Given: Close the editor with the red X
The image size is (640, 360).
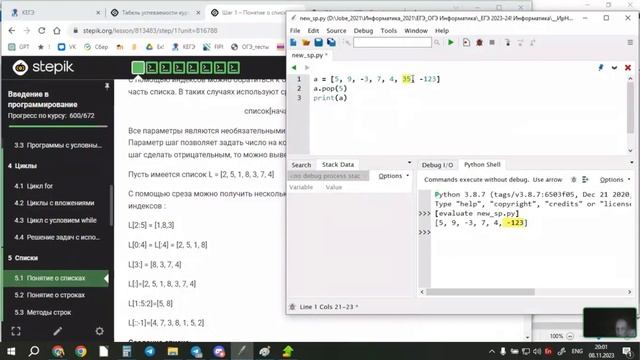Looking at the screenshot, I should 628,68.
